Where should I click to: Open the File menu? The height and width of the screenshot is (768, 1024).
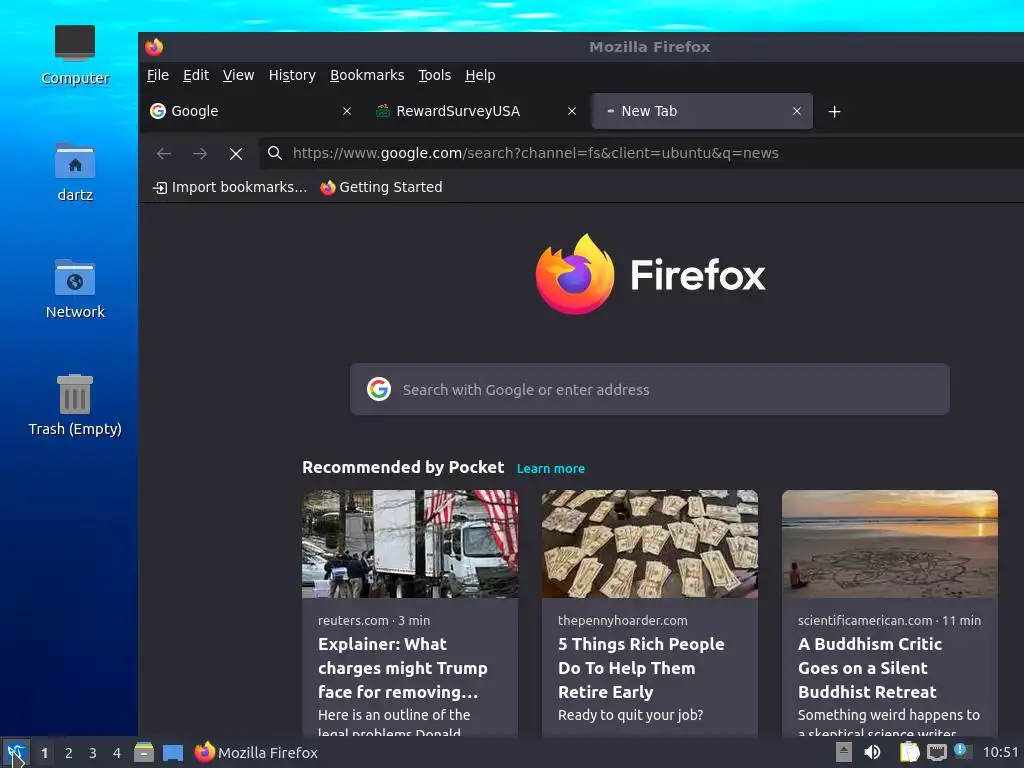click(x=157, y=75)
